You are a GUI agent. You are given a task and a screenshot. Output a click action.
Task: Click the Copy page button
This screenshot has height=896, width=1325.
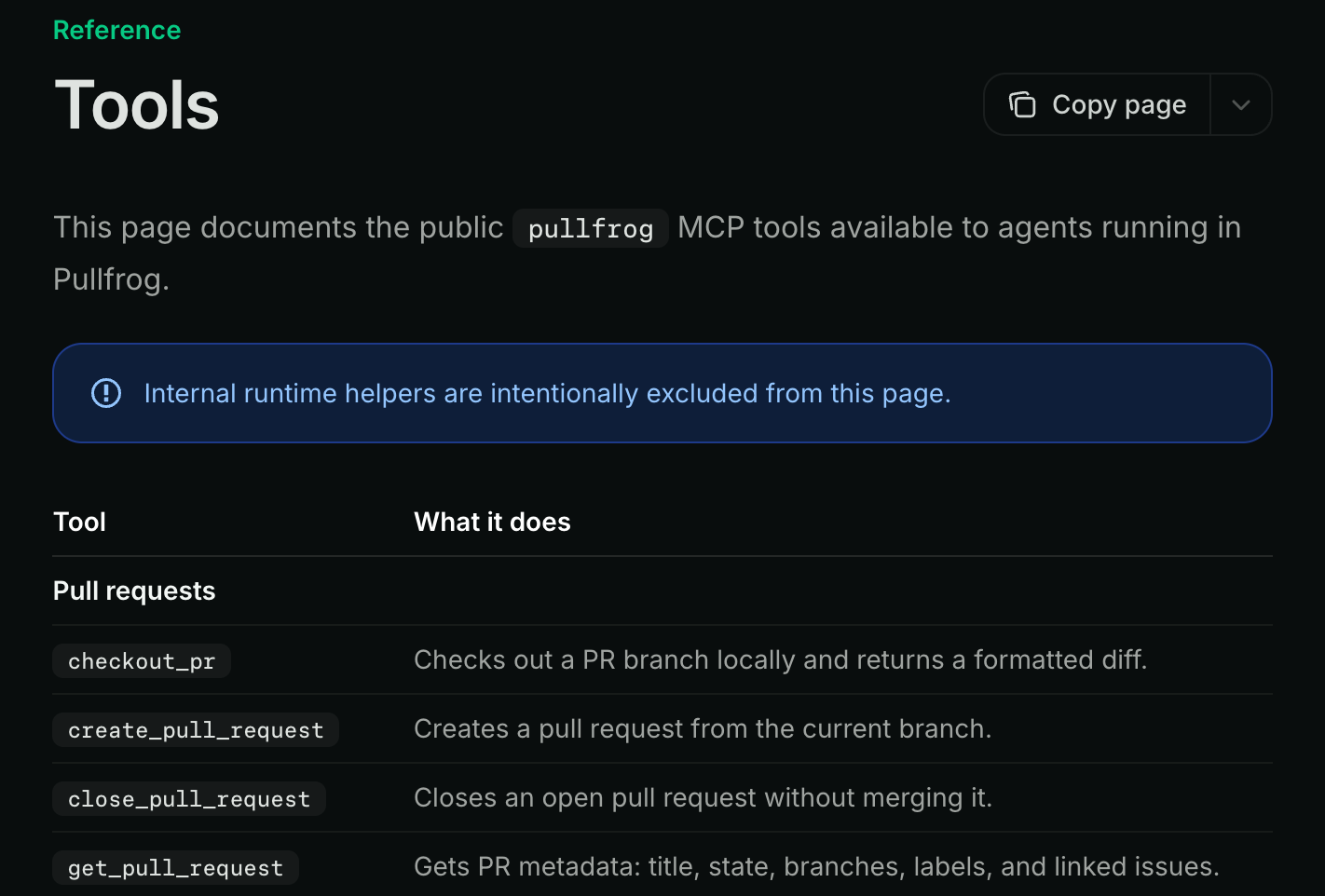pyautogui.click(x=1097, y=104)
